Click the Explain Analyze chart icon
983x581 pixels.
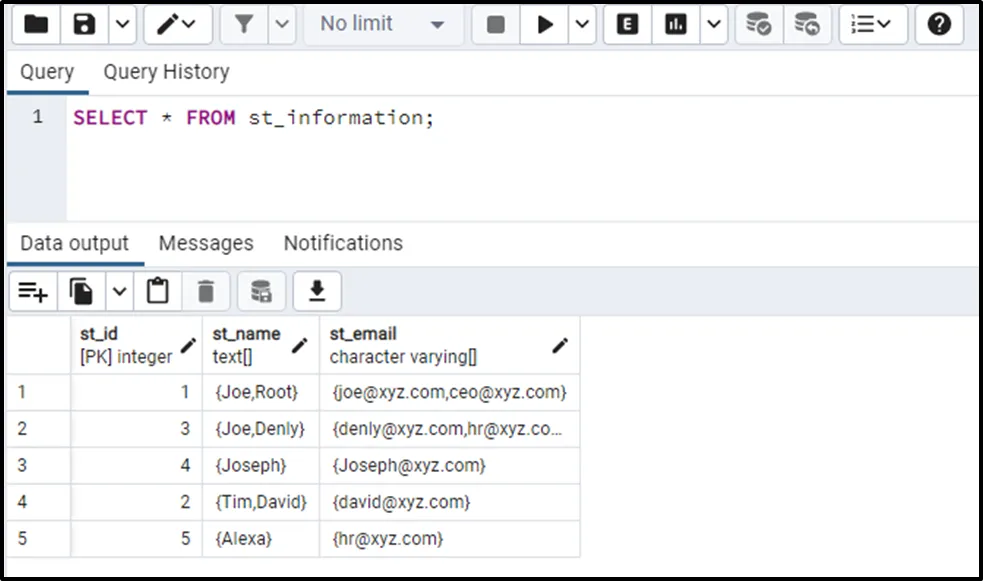coord(676,25)
